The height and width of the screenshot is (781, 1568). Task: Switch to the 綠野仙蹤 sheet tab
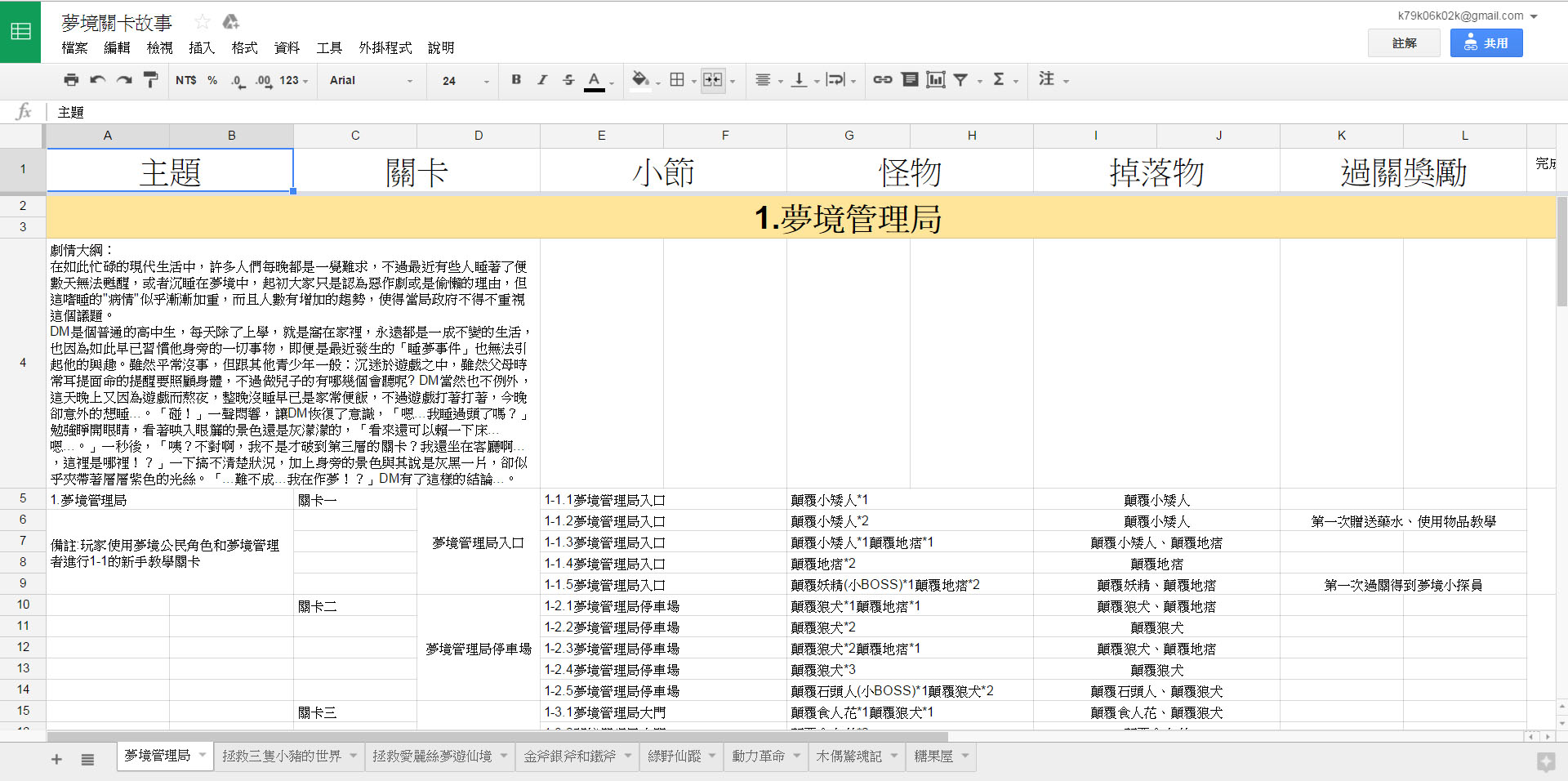[675, 756]
